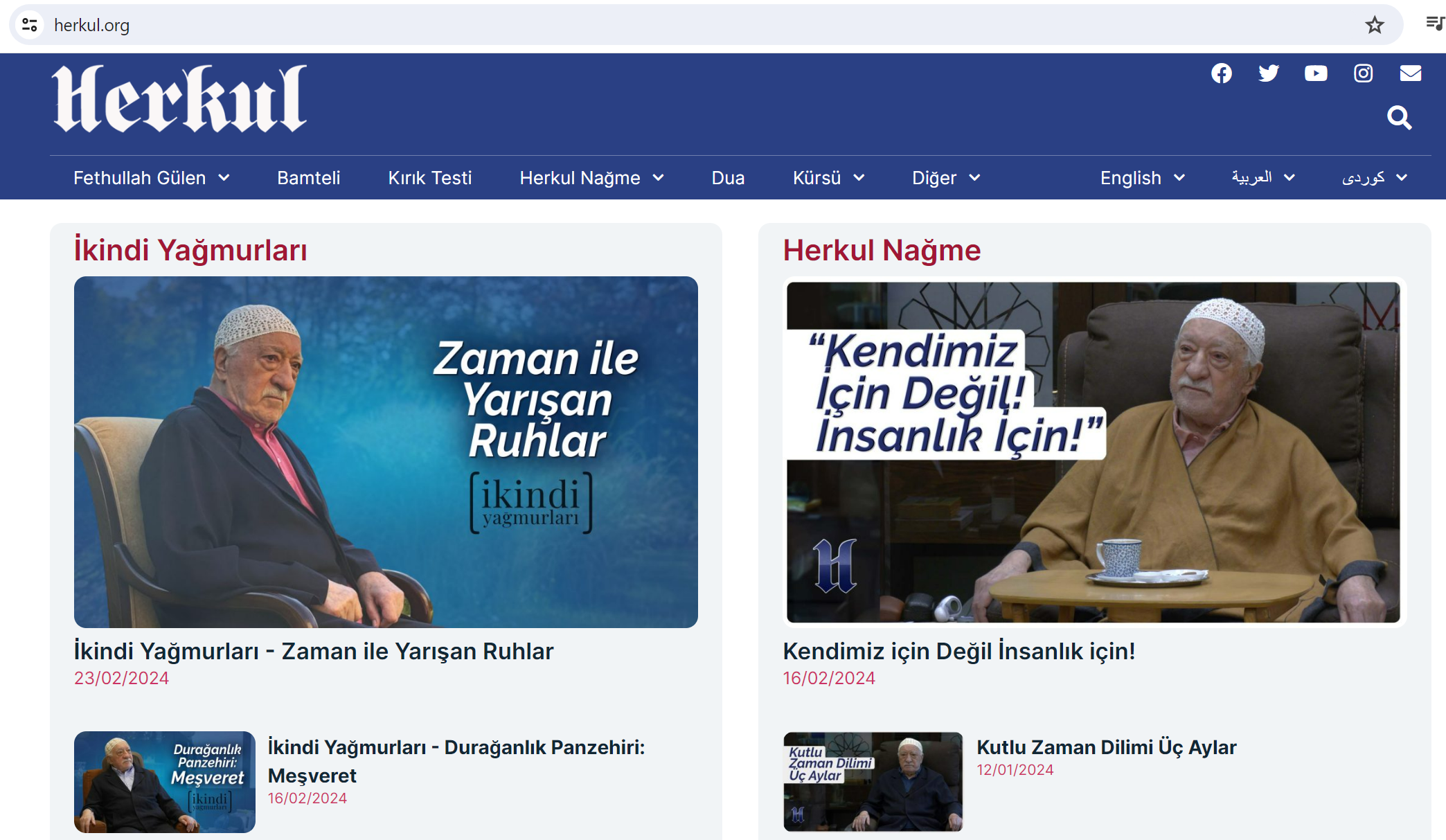Open the Kırık Testi menu item
Viewport: 1446px width, 840px height.
(429, 178)
